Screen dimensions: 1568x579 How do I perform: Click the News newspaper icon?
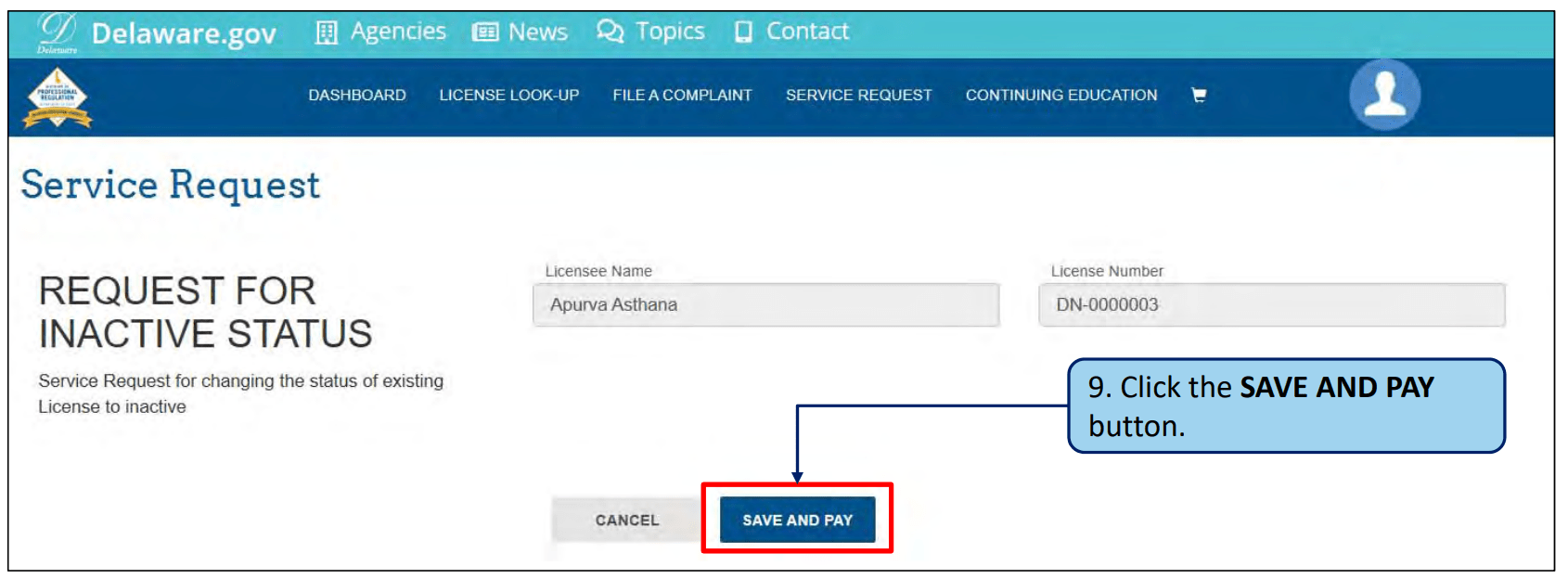click(x=485, y=32)
